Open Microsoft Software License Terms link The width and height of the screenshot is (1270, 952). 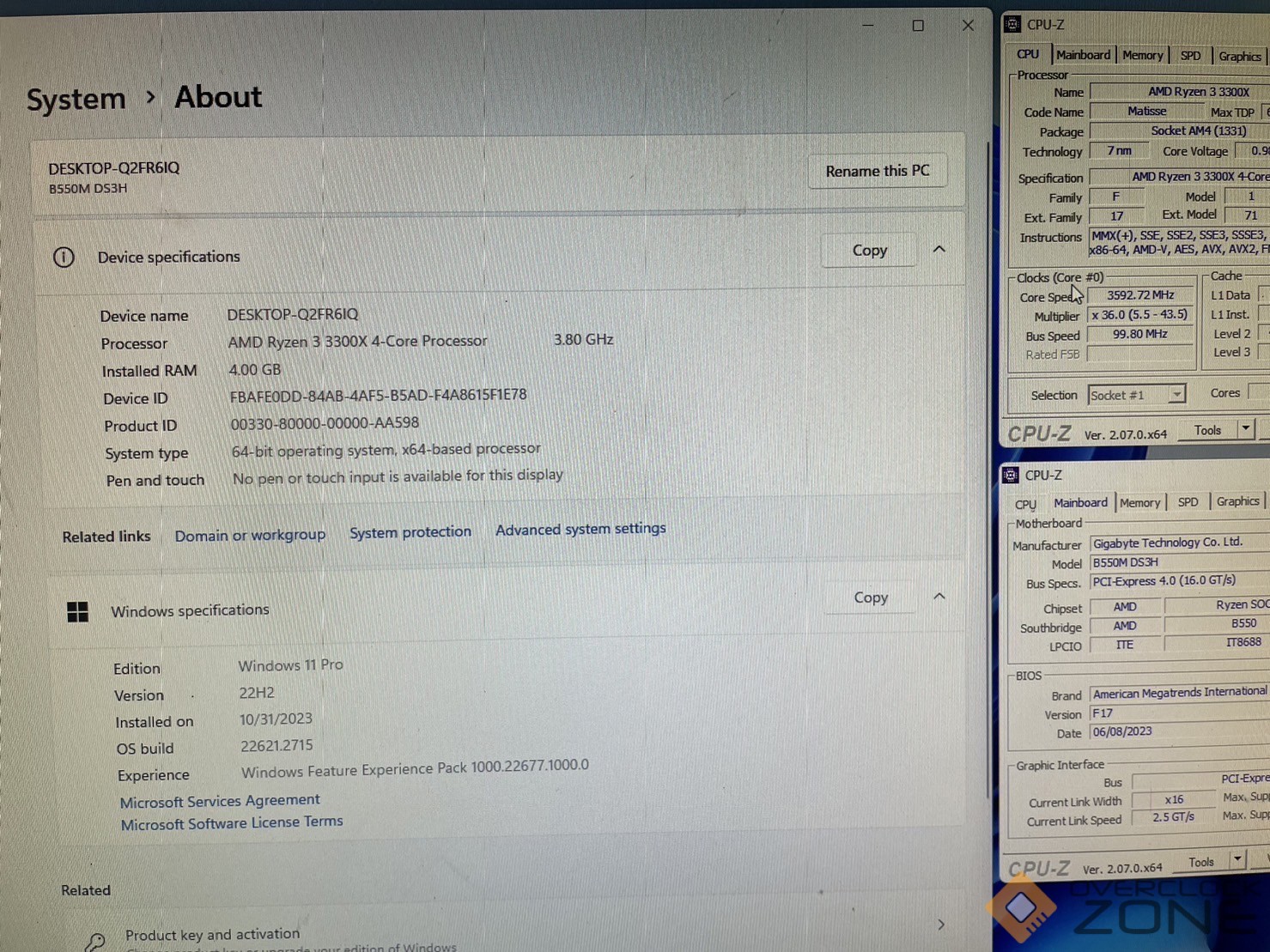[232, 823]
